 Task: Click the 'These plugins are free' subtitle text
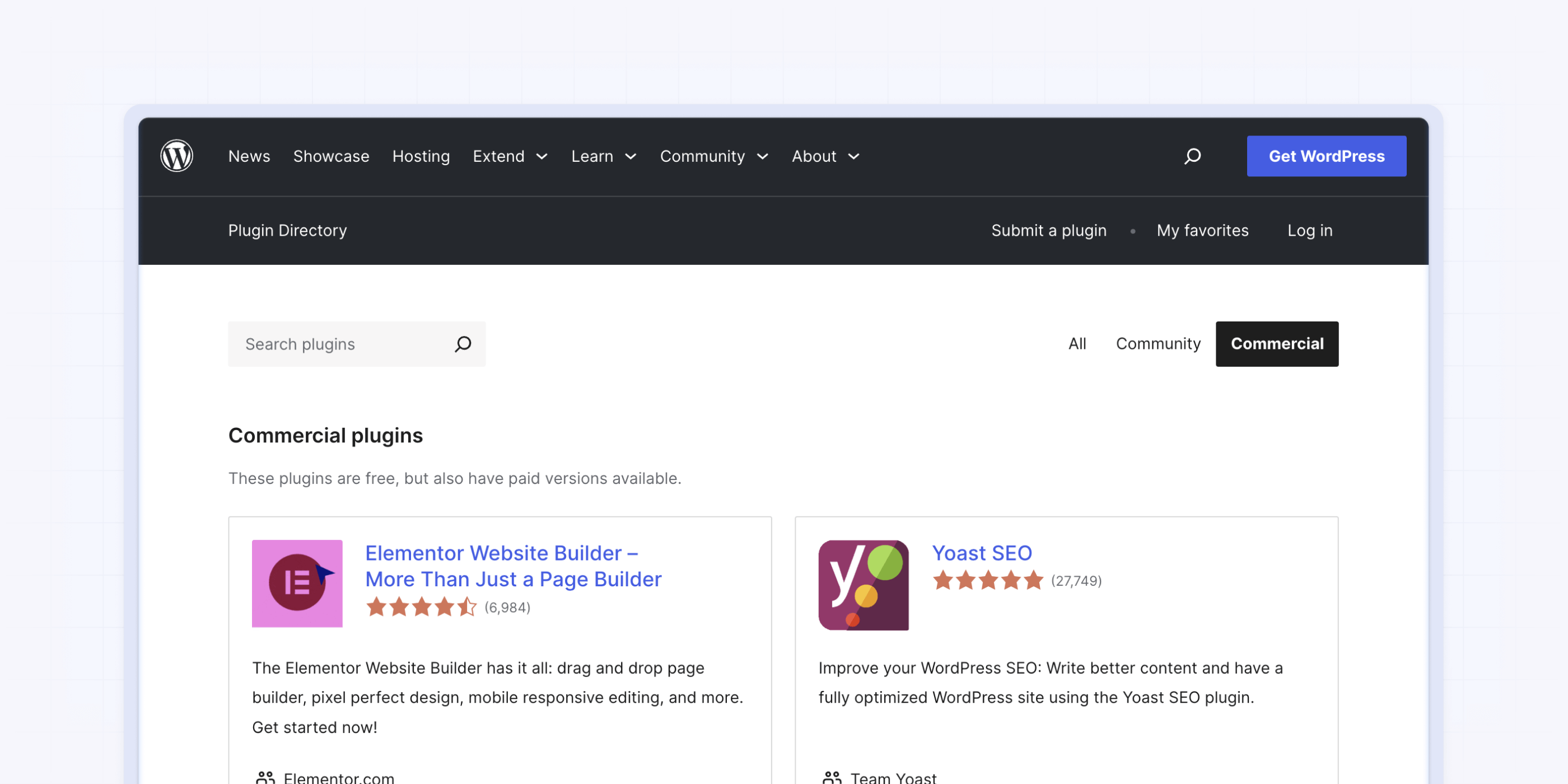coord(455,478)
